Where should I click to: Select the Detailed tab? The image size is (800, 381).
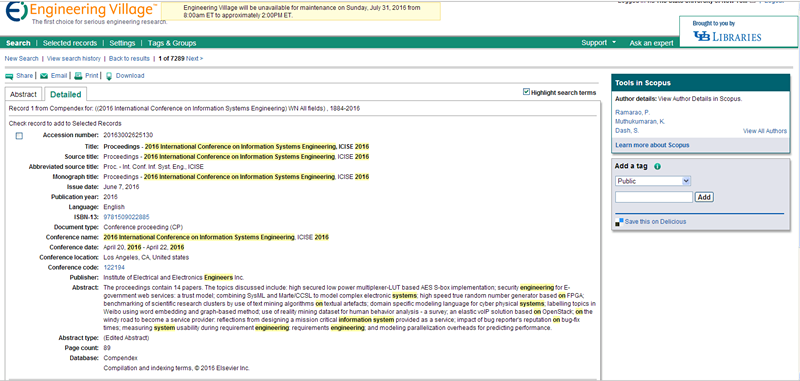pos(66,94)
